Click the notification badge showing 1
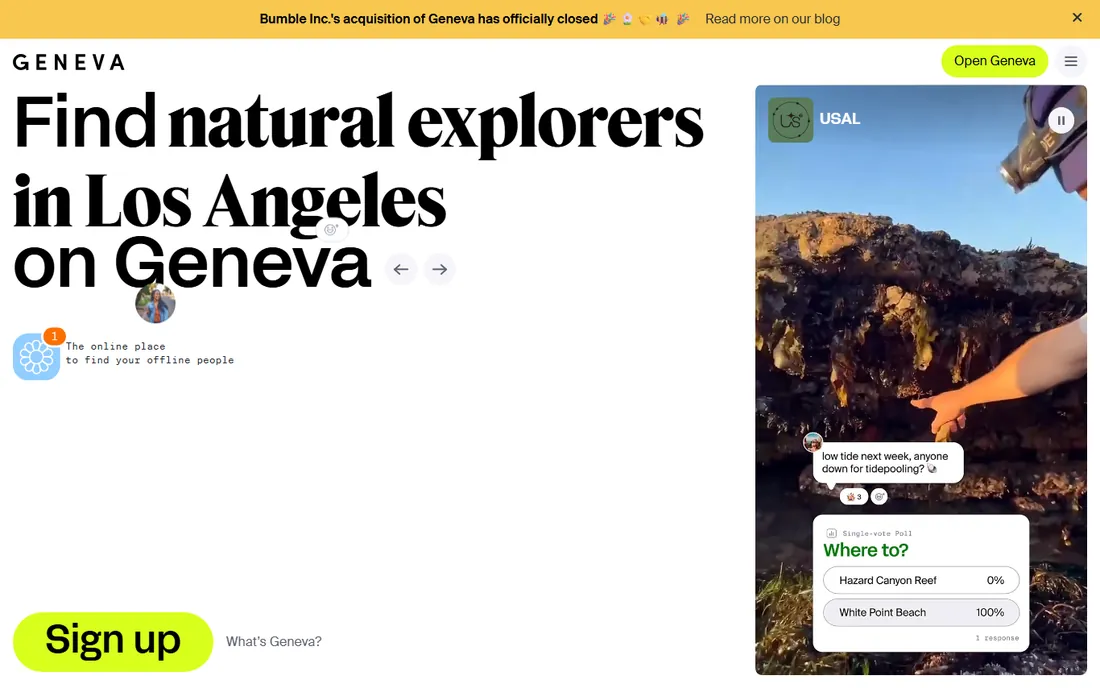Image resolution: width=1100 pixels, height=688 pixels. (54, 337)
